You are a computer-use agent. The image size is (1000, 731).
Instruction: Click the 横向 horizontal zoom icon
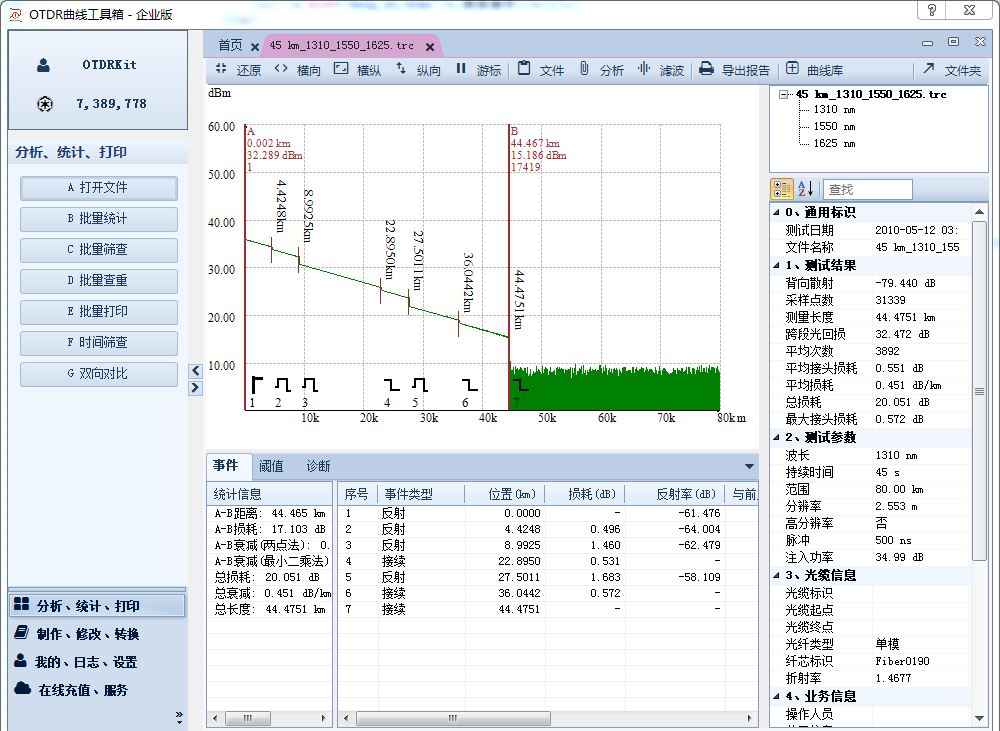(x=281, y=70)
